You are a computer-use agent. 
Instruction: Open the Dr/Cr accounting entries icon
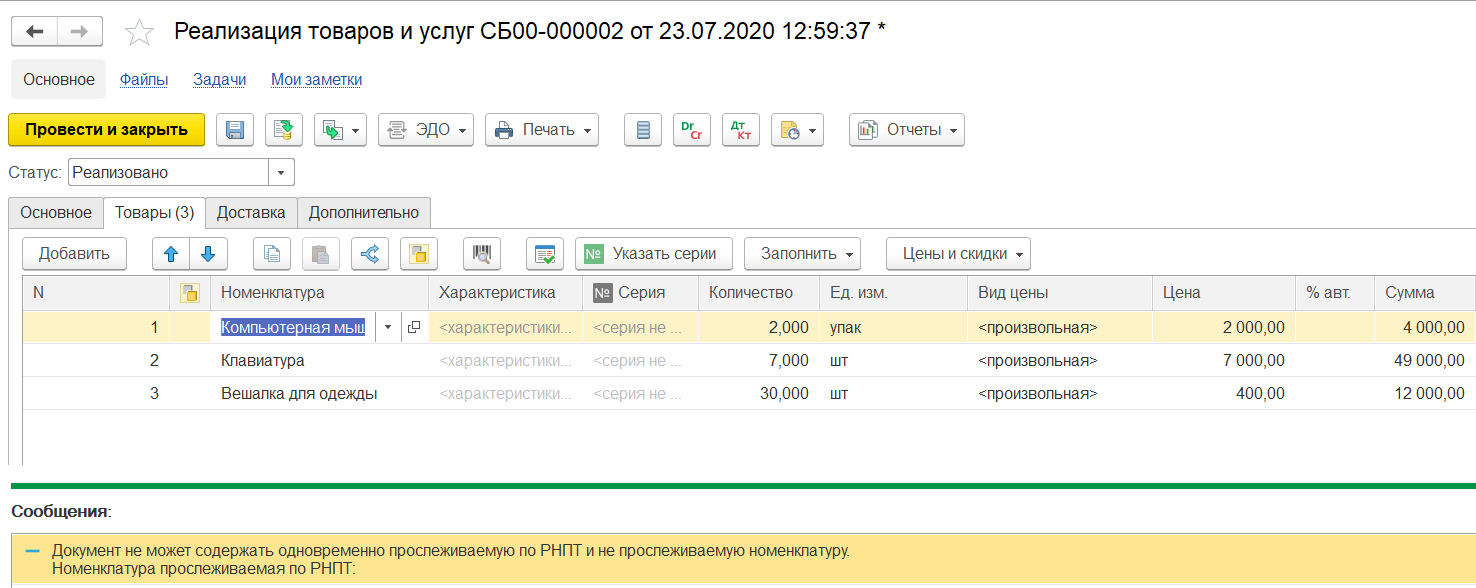tap(692, 130)
